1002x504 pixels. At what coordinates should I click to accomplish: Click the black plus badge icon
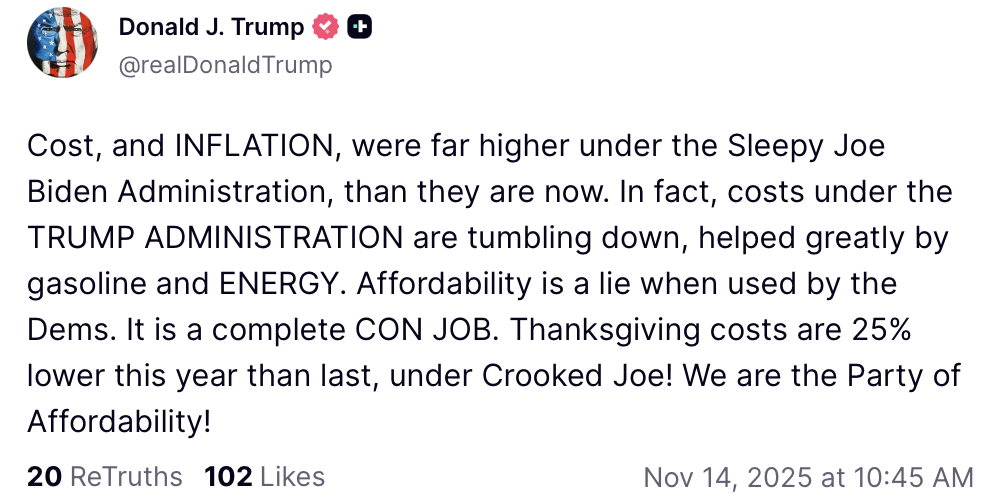[x=359, y=28]
